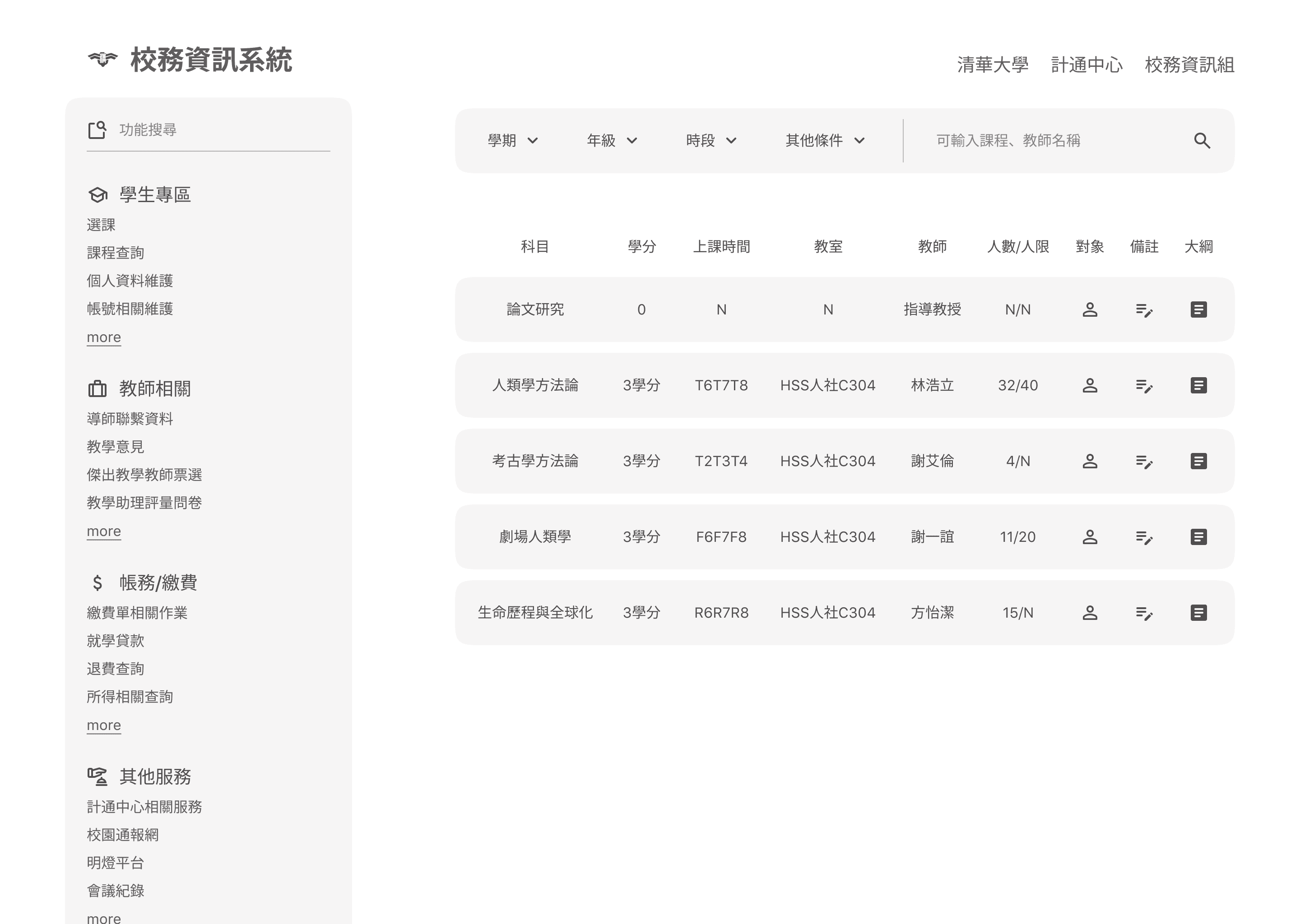Open 就學貸款 link in sidebar
This screenshot has height=924, width=1300.
[115, 641]
